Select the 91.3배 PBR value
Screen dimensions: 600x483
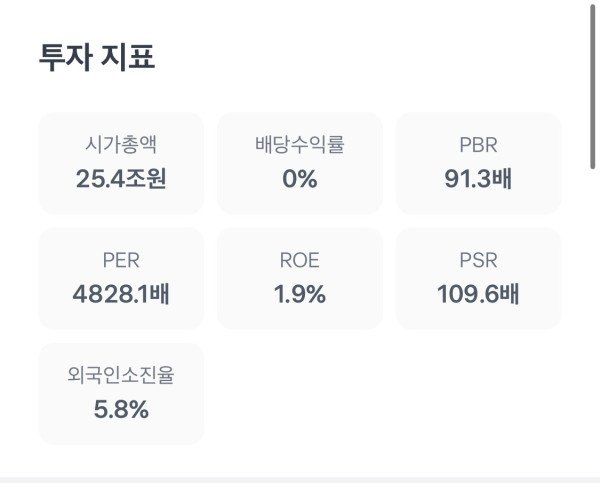coord(478,179)
